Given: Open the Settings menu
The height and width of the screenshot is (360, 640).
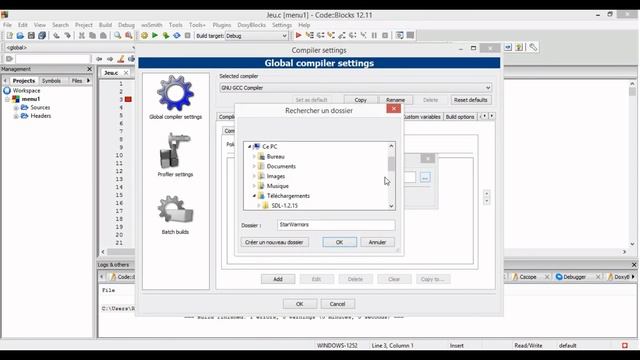Looking at the screenshot, I should pos(282,25).
